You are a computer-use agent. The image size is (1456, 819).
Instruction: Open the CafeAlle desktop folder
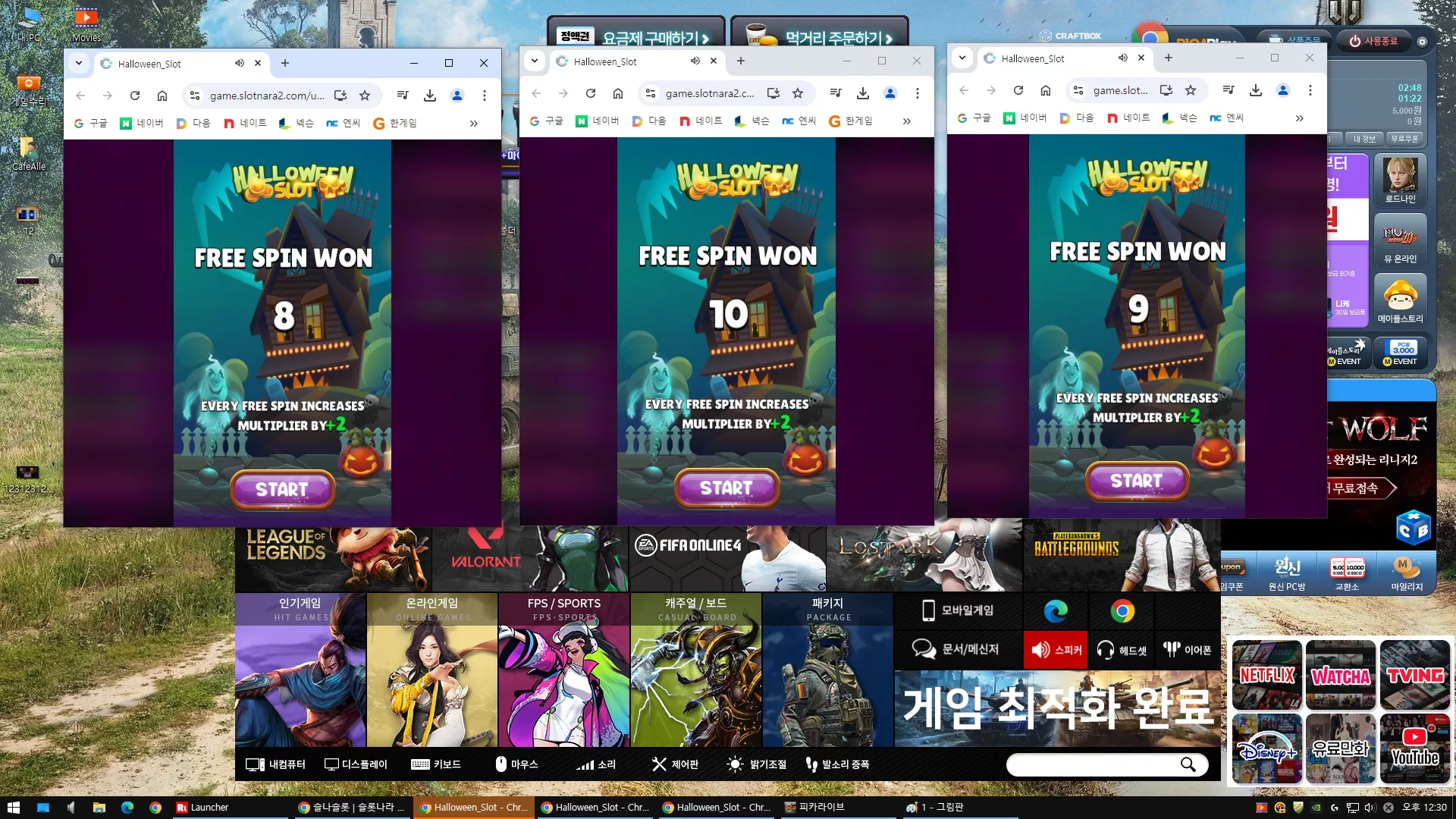click(x=28, y=154)
